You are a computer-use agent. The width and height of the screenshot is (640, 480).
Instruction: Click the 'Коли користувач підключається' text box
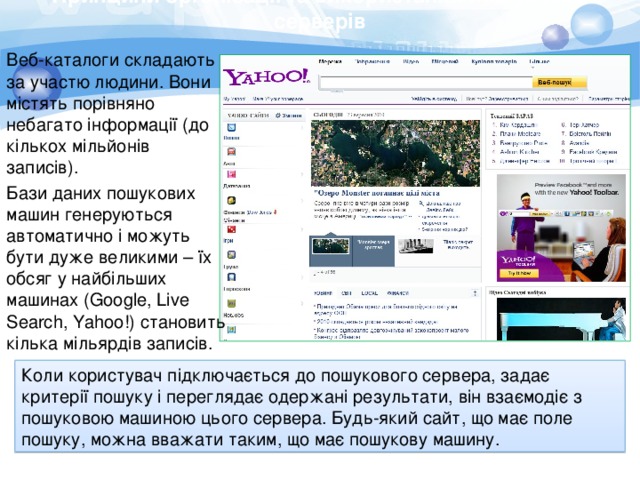pyautogui.click(x=320, y=407)
